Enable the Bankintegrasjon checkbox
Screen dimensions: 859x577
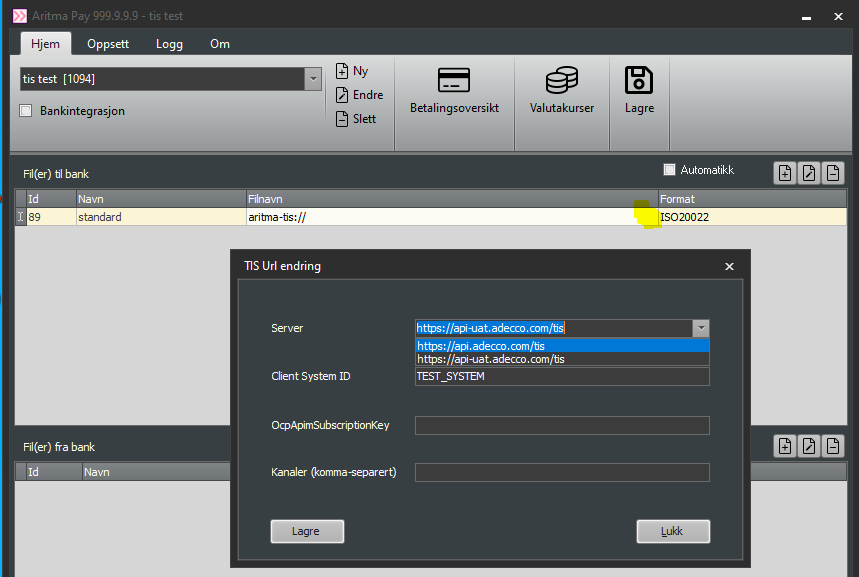point(26,111)
